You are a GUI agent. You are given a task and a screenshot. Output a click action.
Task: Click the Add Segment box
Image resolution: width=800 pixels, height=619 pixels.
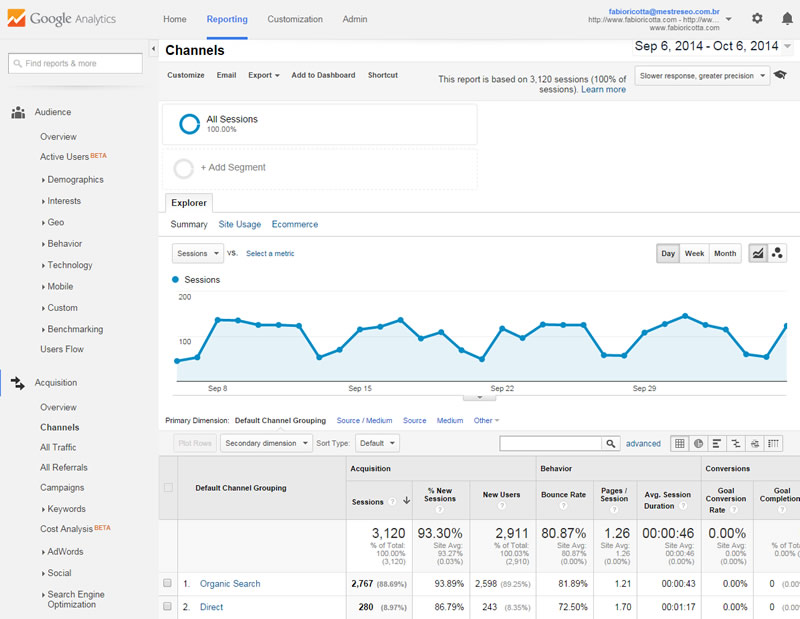coord(320,168)
